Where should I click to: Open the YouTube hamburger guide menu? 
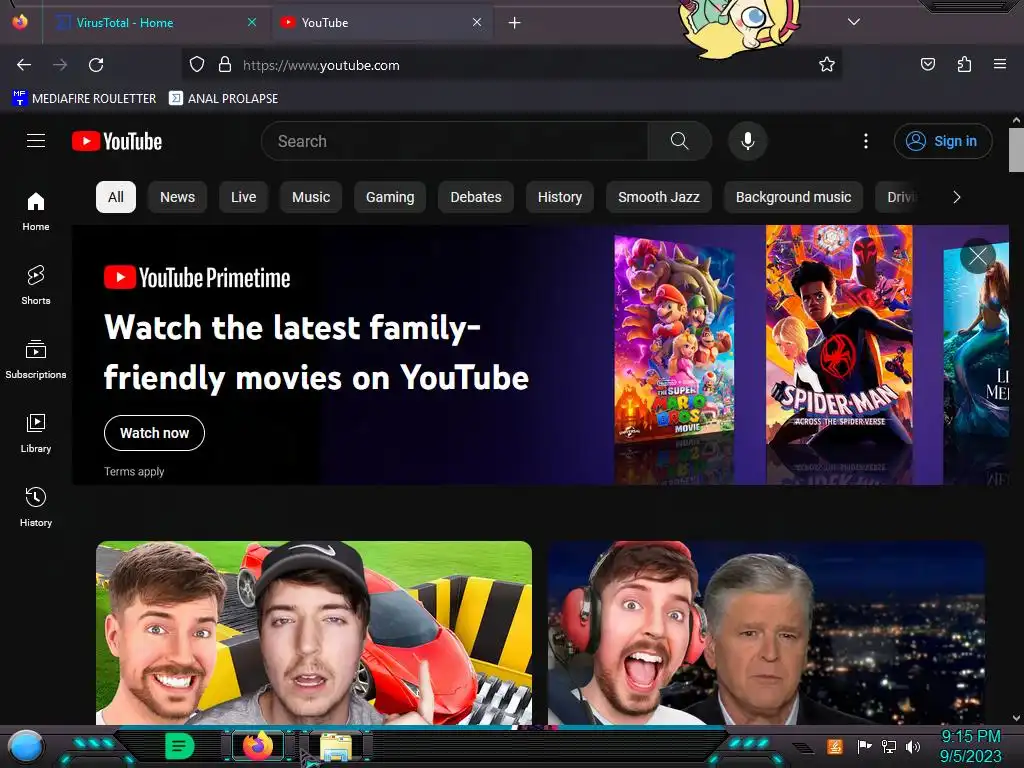coord(36,141)
